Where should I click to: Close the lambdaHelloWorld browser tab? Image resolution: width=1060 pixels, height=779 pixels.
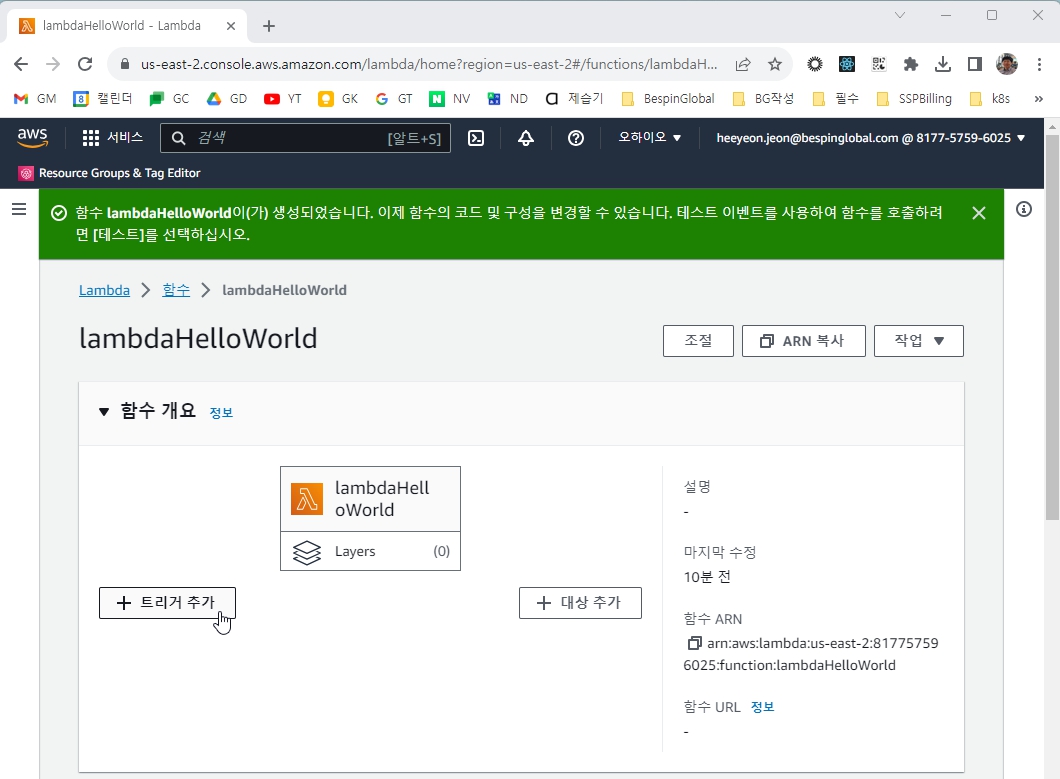click(231, 26)
